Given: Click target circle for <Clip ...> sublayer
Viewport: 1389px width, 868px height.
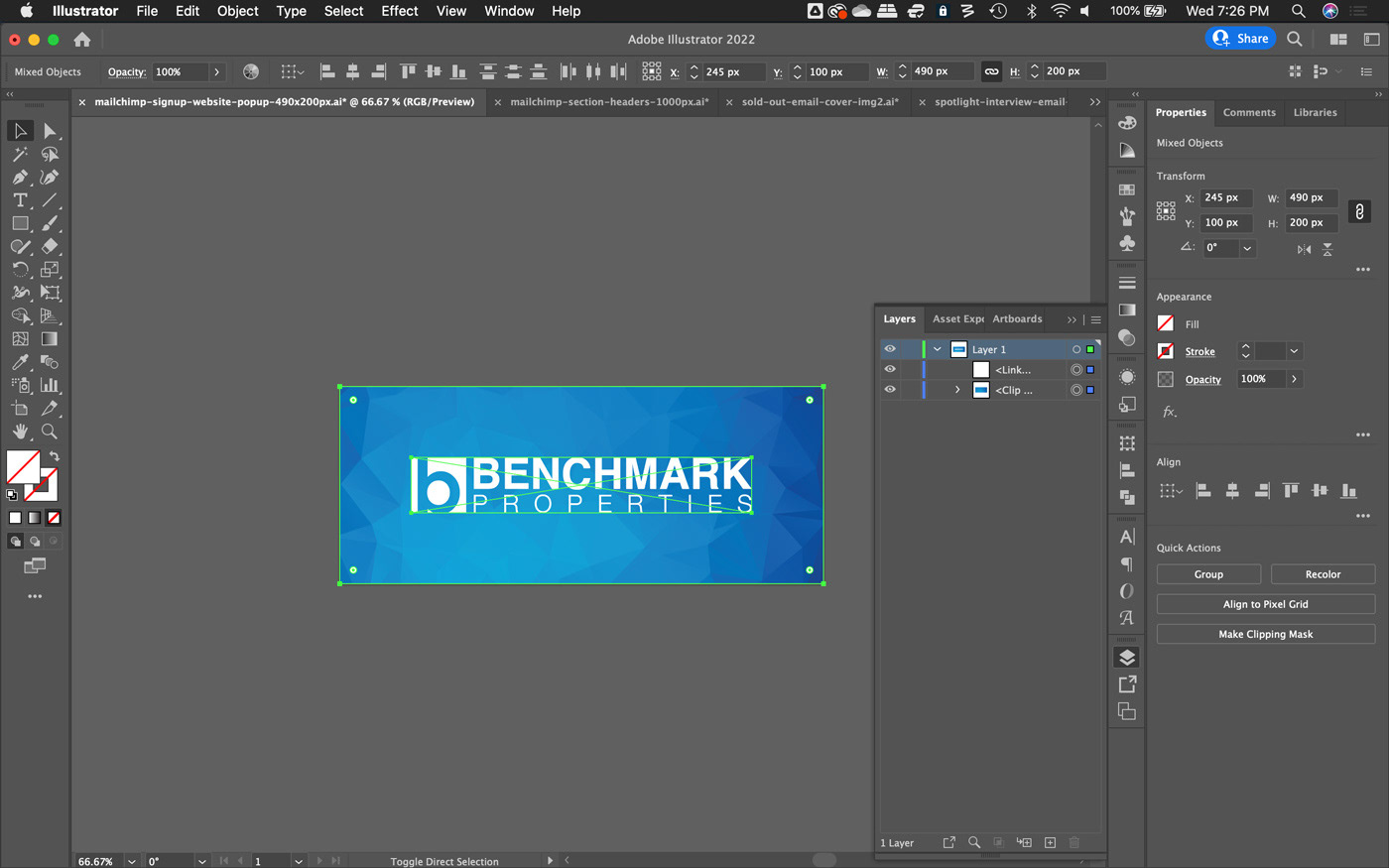Looking at the screenshot, I should click(1076, 390).
